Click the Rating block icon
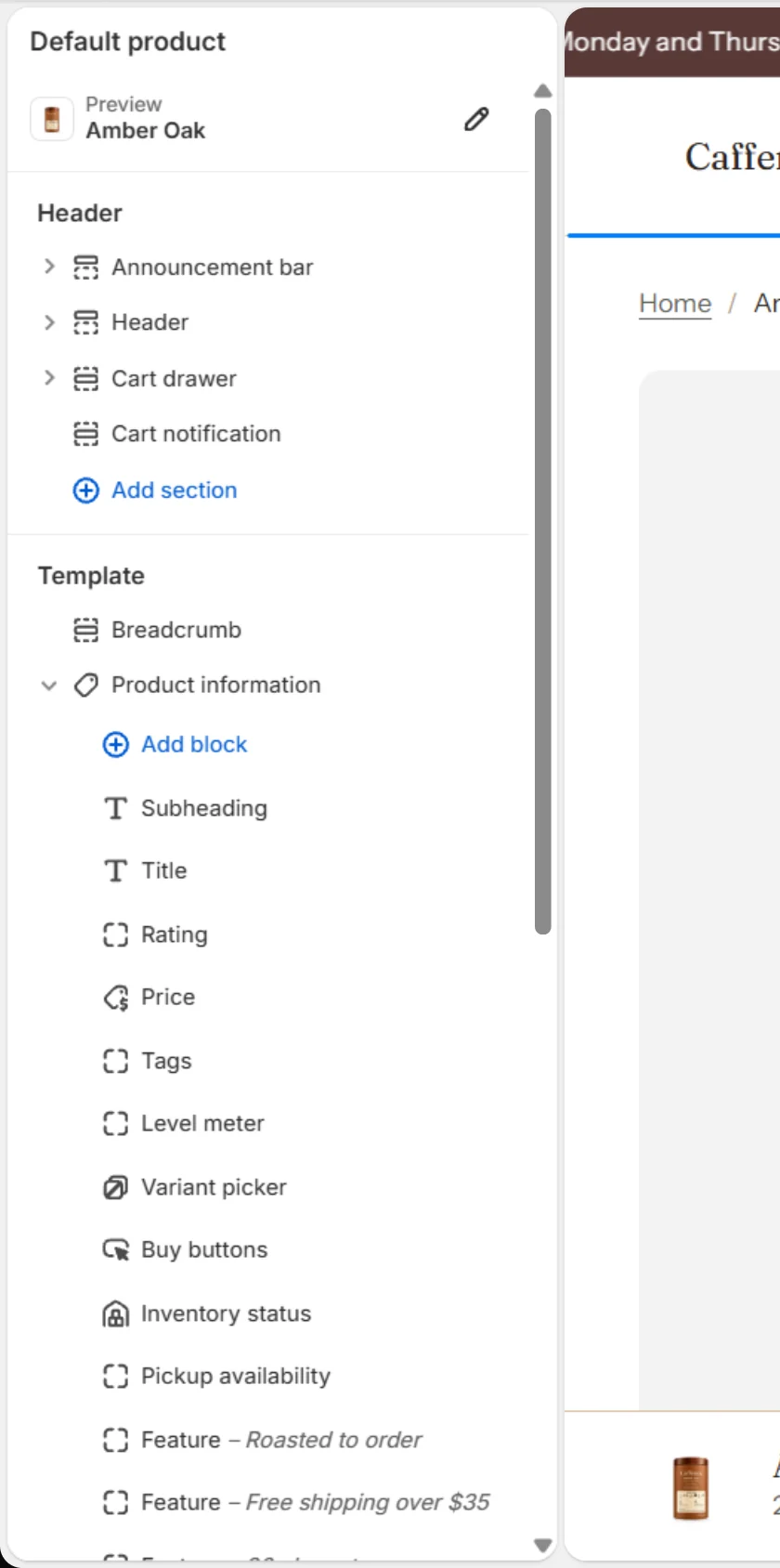Screen dimensions: 780x1568 point(115,934)
